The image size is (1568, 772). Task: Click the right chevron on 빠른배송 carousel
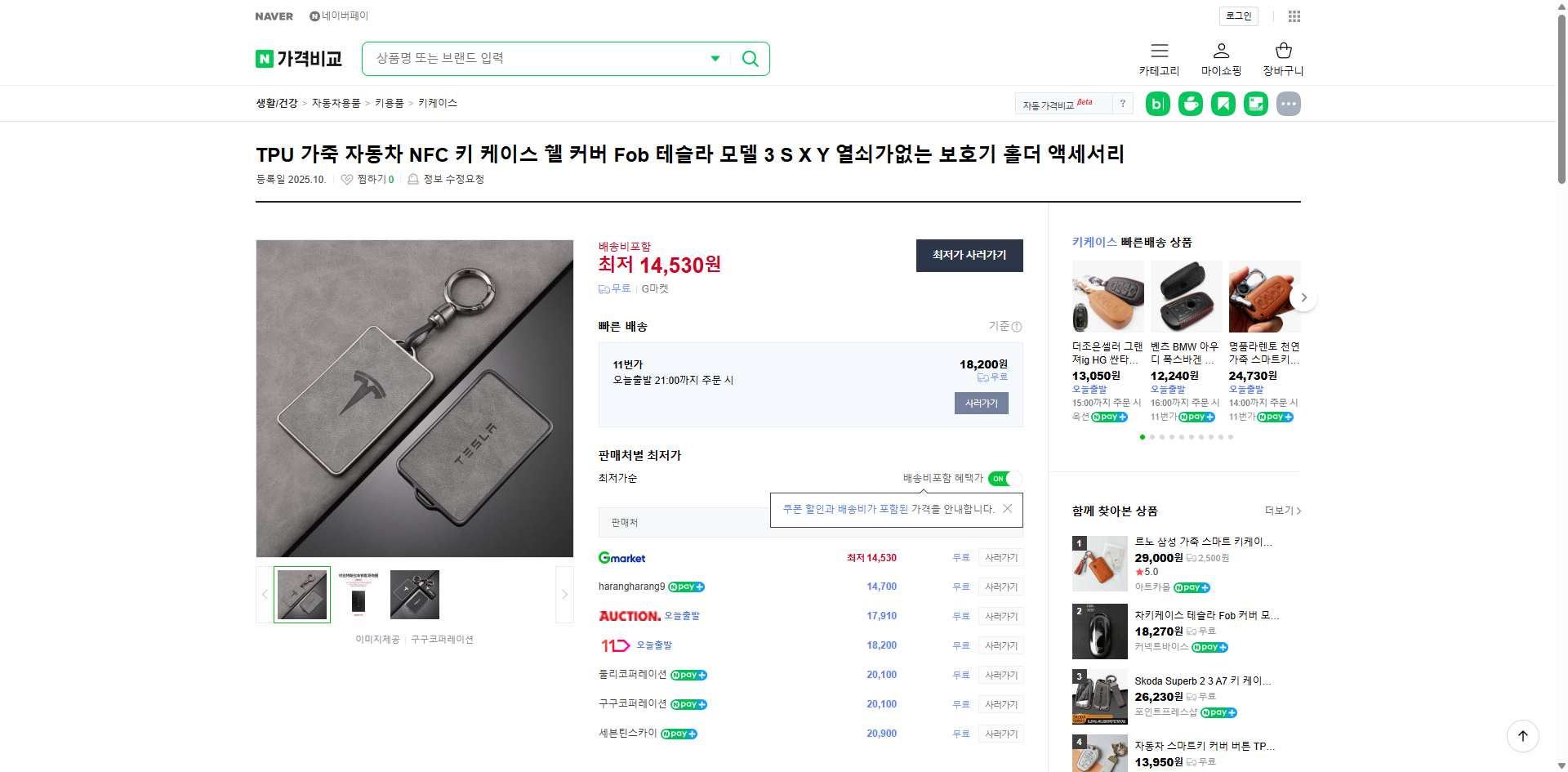tap(1303, 297)
